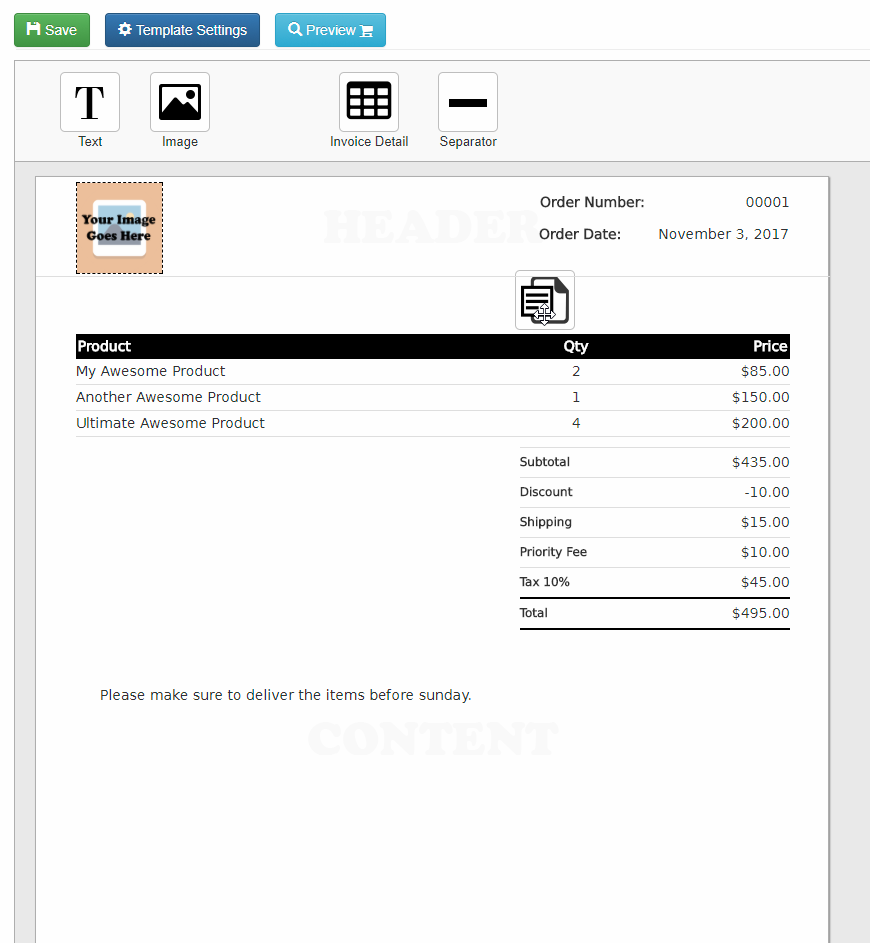Viewport: 870px width, 943px height.
Task: Click the dragged document field icon
Action: click(x=545, y=300)
